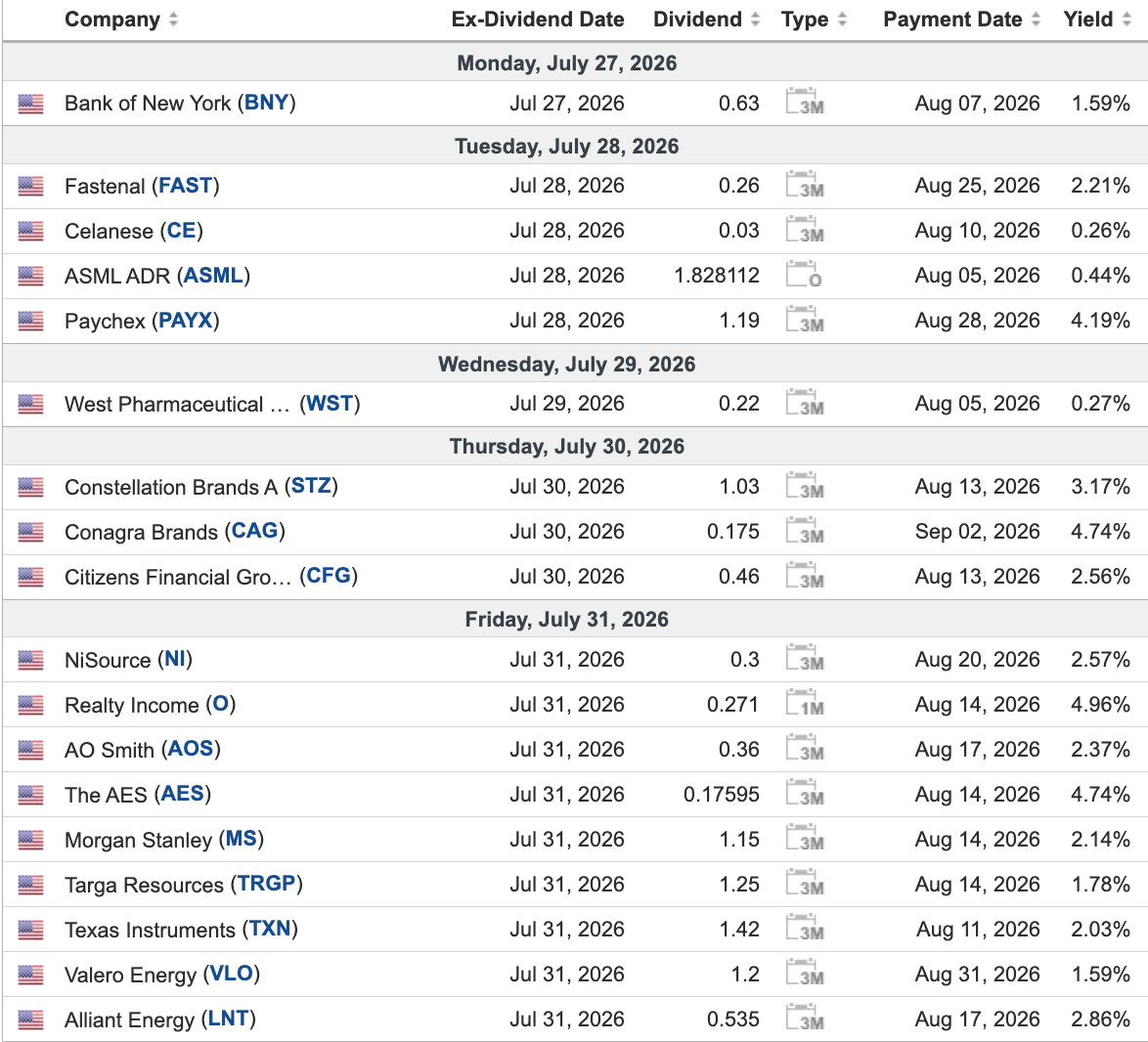
Task: Click the 3M type icon in Morgan Stanley row
Action: click(x=805, y=838)
